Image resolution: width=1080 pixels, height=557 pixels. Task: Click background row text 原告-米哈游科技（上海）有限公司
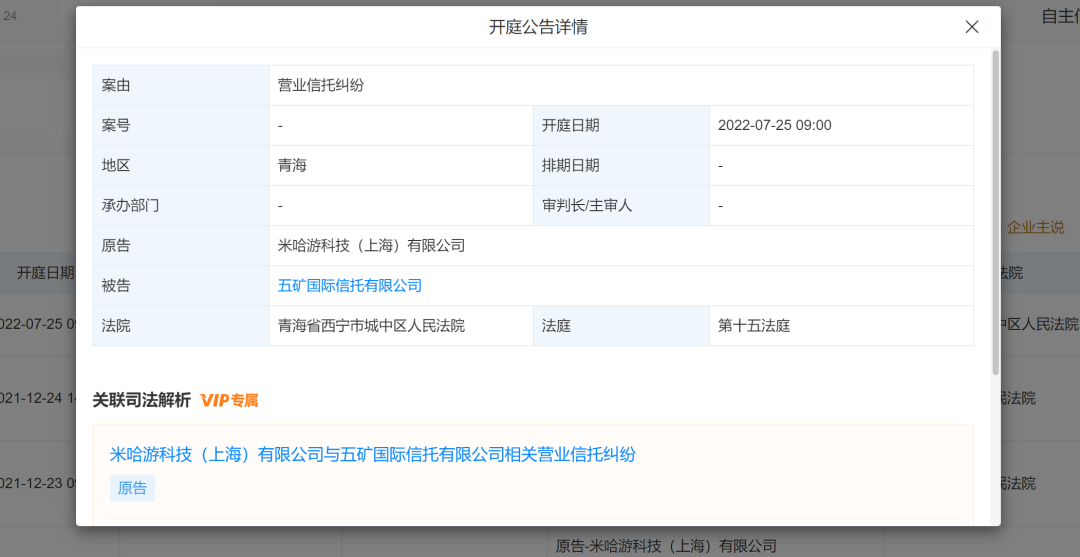coord(666,547)
